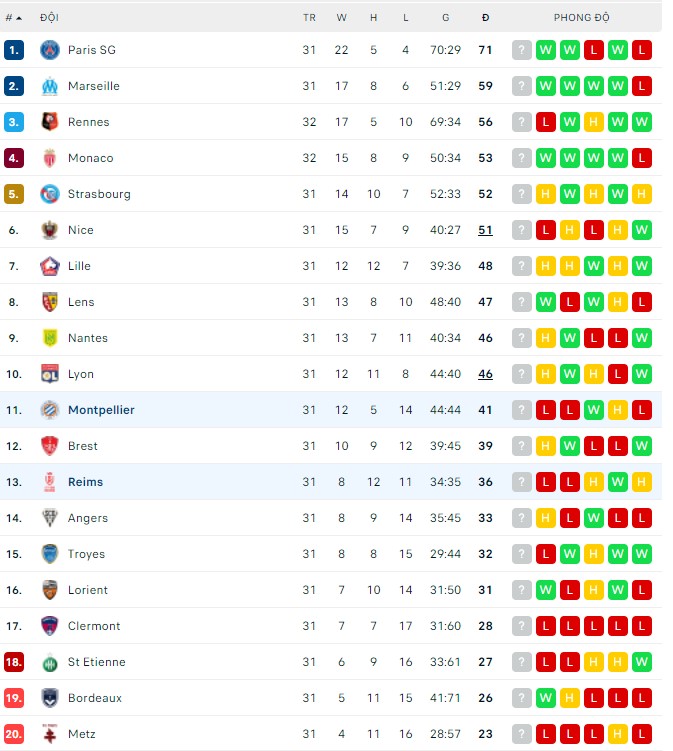Click the Bordeaux club logo

tap(50, 698)
